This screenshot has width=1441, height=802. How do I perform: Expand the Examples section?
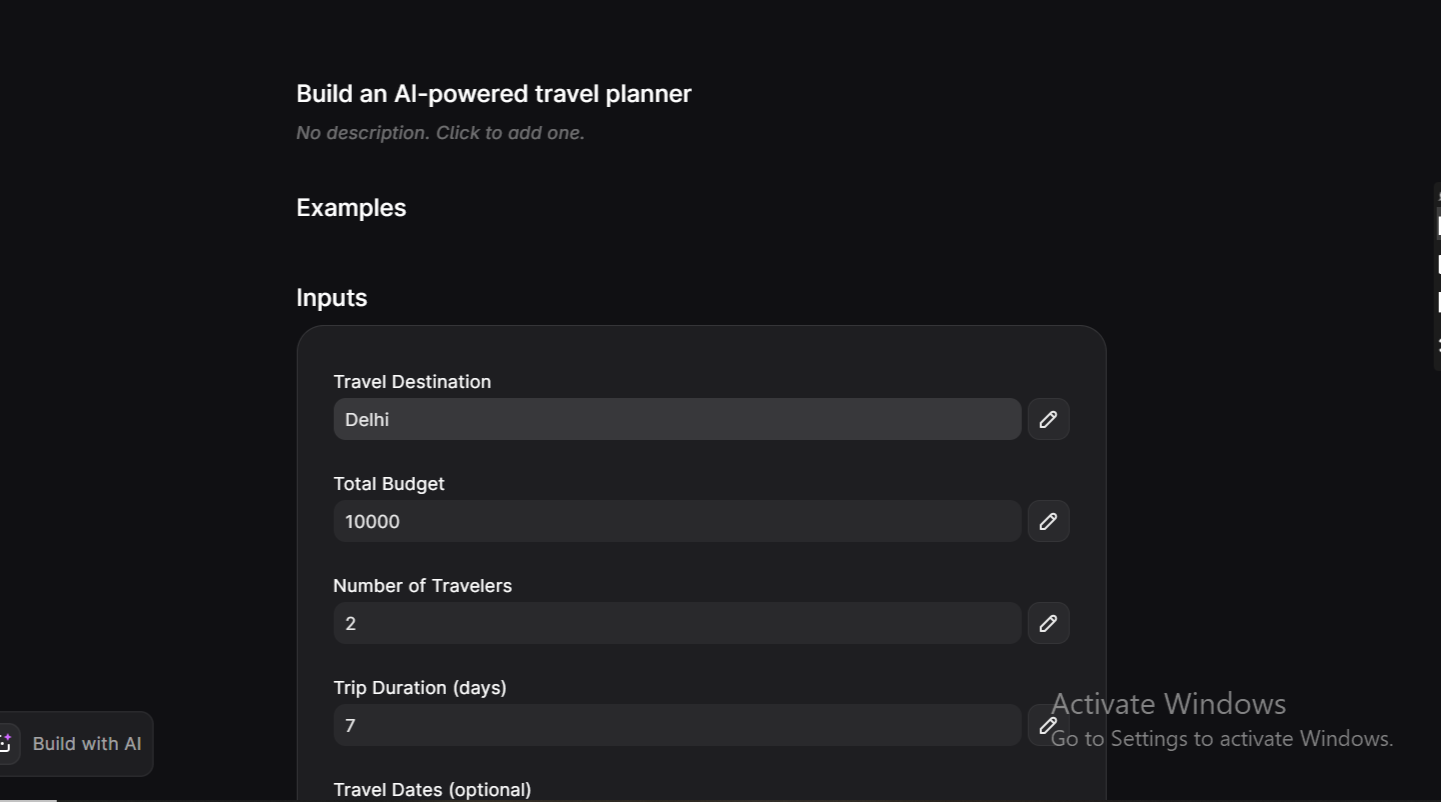351,207
